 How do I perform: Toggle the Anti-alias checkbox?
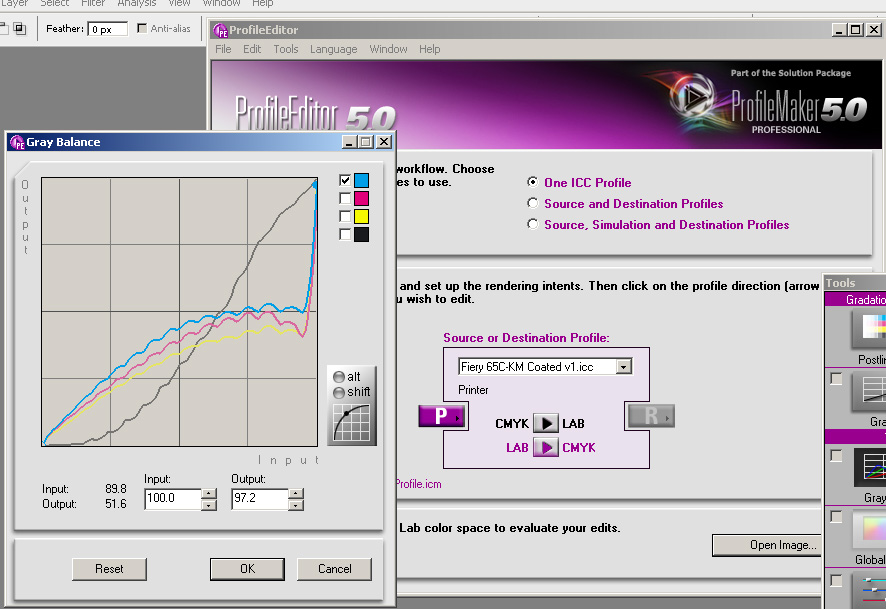pos(142,28)
